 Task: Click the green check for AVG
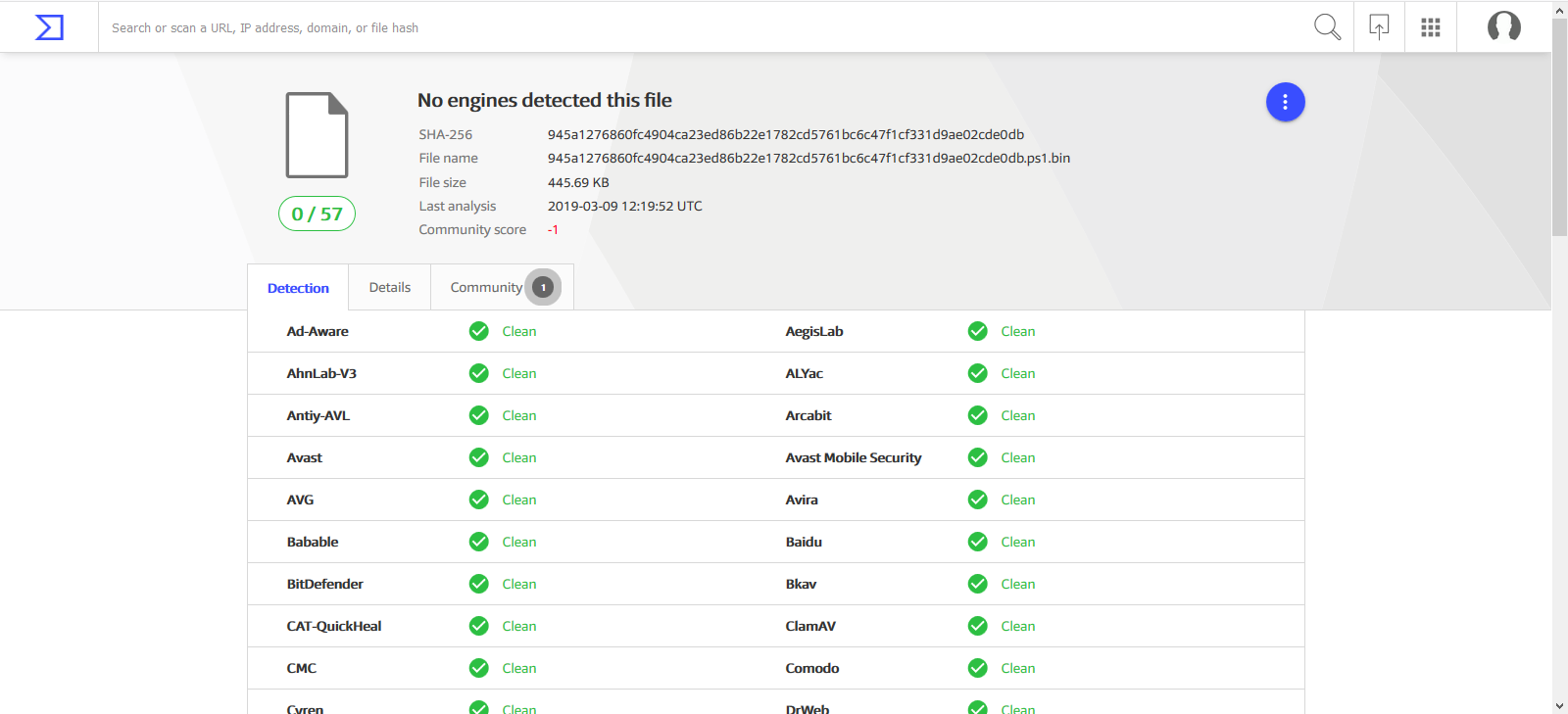click(x=478, y=500)
